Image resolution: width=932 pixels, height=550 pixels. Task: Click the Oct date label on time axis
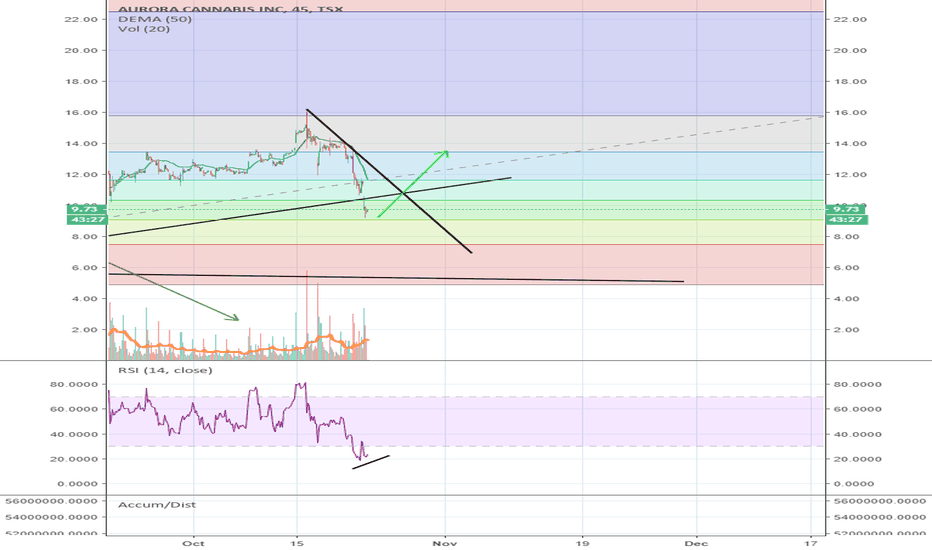point(194,543)
